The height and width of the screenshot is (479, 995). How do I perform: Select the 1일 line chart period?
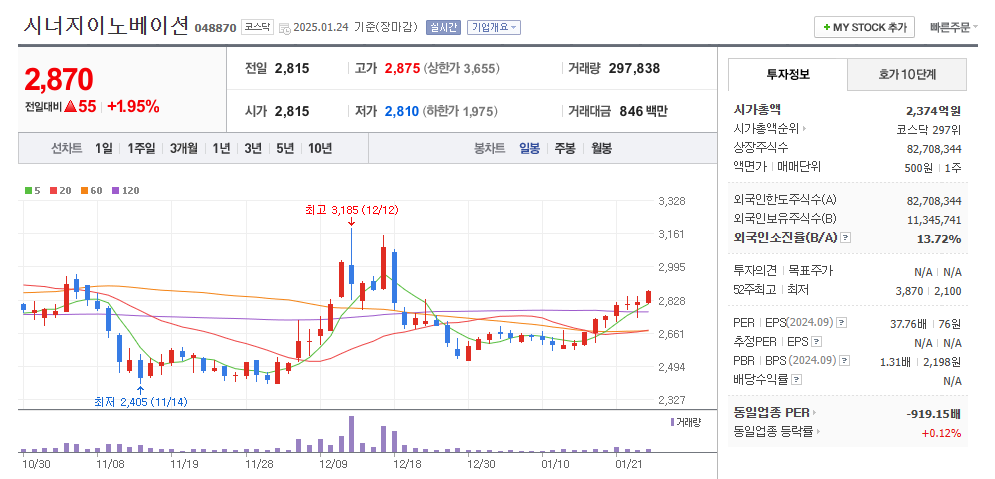pyautogui.click(x=104, y=148)
